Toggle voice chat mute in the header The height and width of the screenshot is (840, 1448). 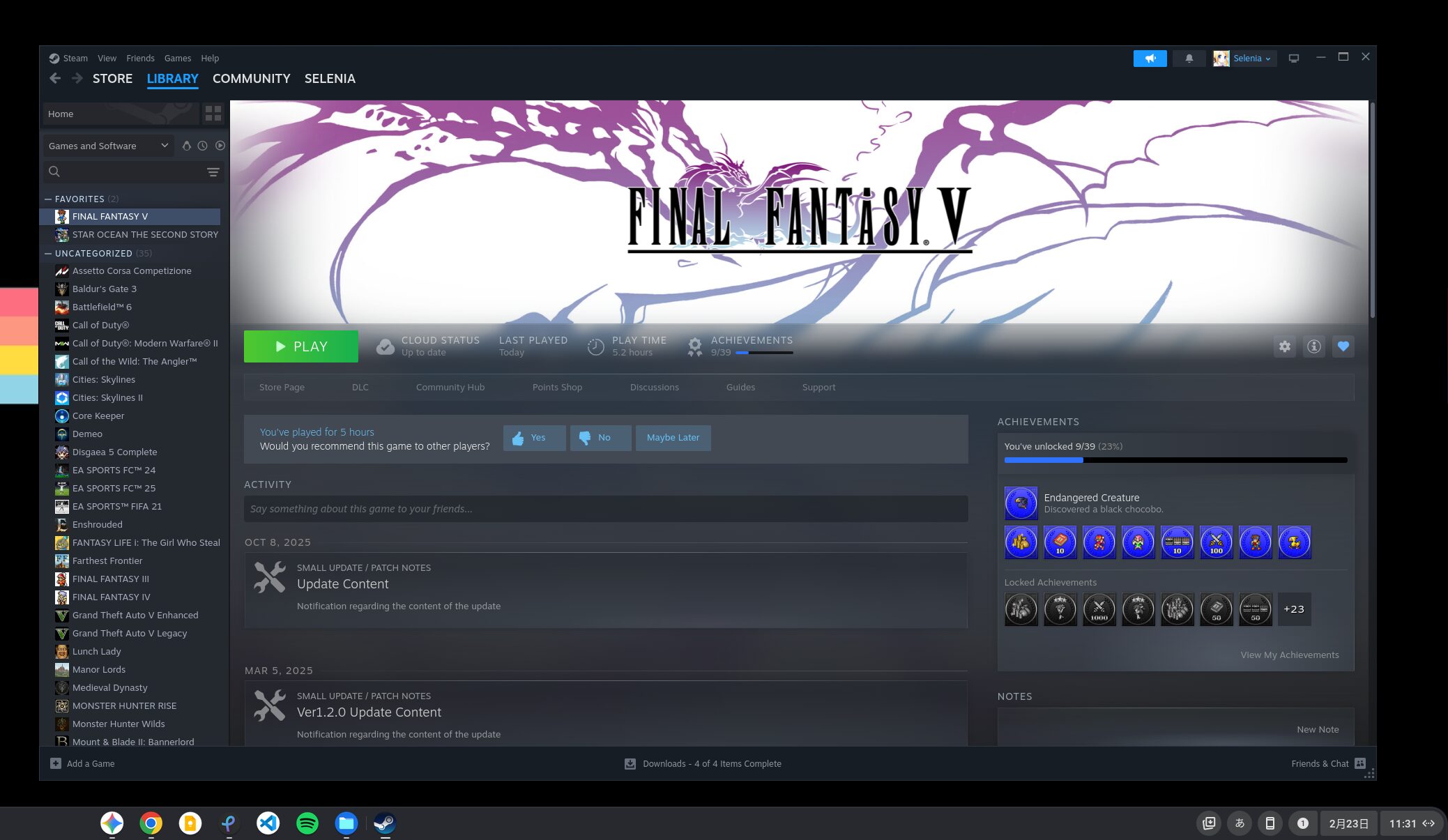pos(1149,59)
